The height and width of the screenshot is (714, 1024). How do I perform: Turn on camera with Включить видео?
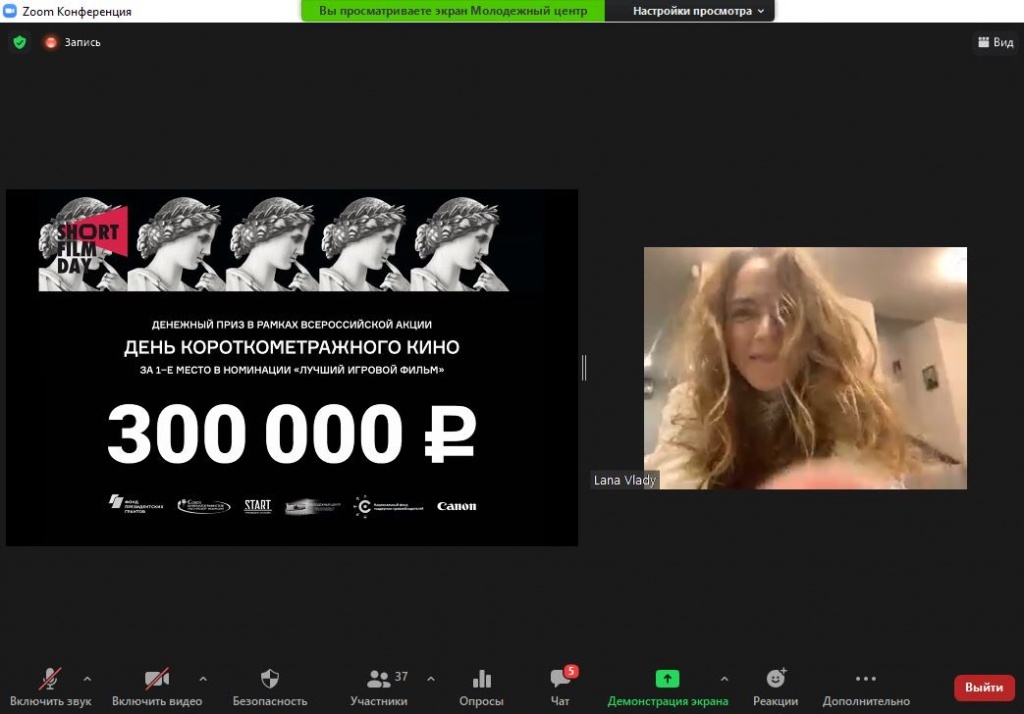(157, 680)
